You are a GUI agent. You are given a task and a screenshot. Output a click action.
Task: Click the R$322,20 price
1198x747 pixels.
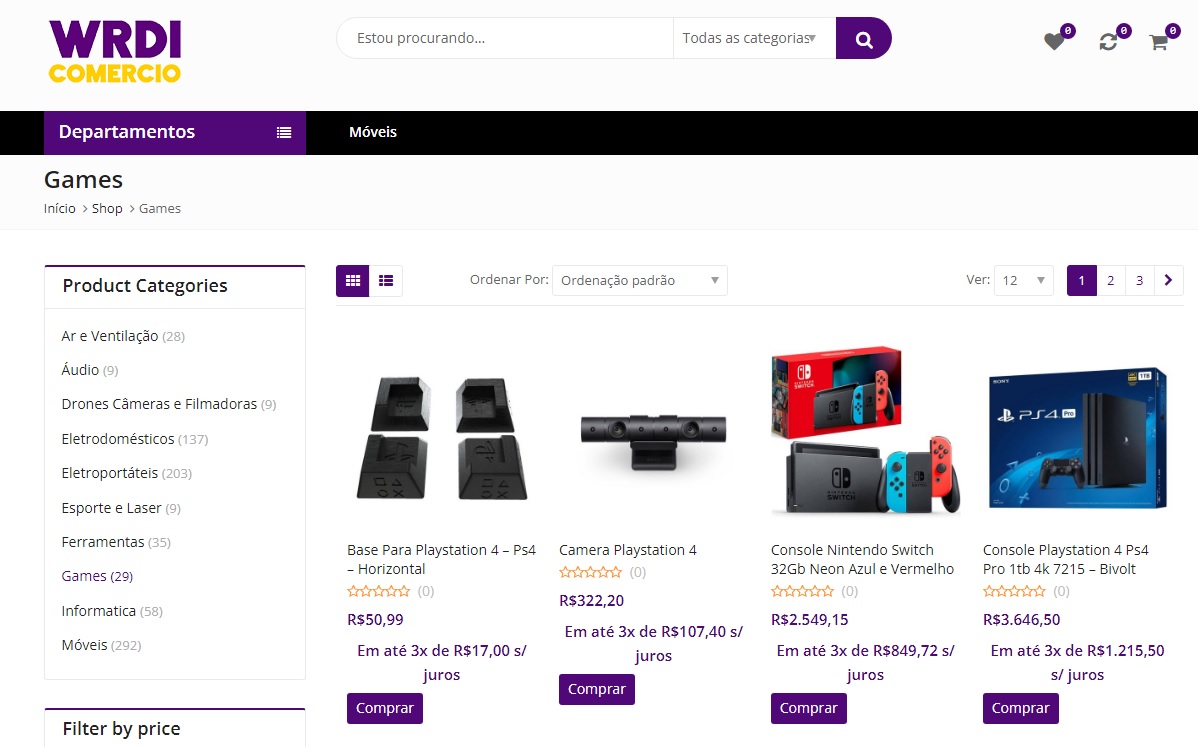pyautogui.click(x=591, y=600)
